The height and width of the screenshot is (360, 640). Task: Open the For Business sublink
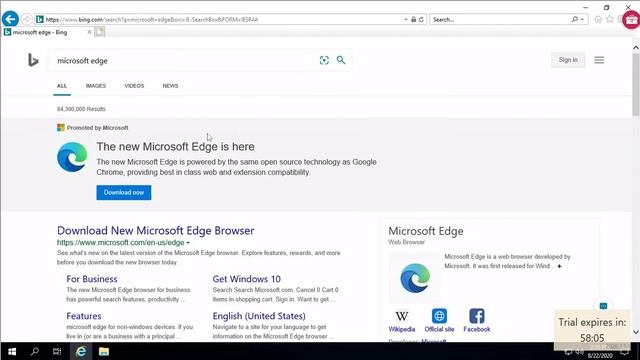tap(92, 279)
